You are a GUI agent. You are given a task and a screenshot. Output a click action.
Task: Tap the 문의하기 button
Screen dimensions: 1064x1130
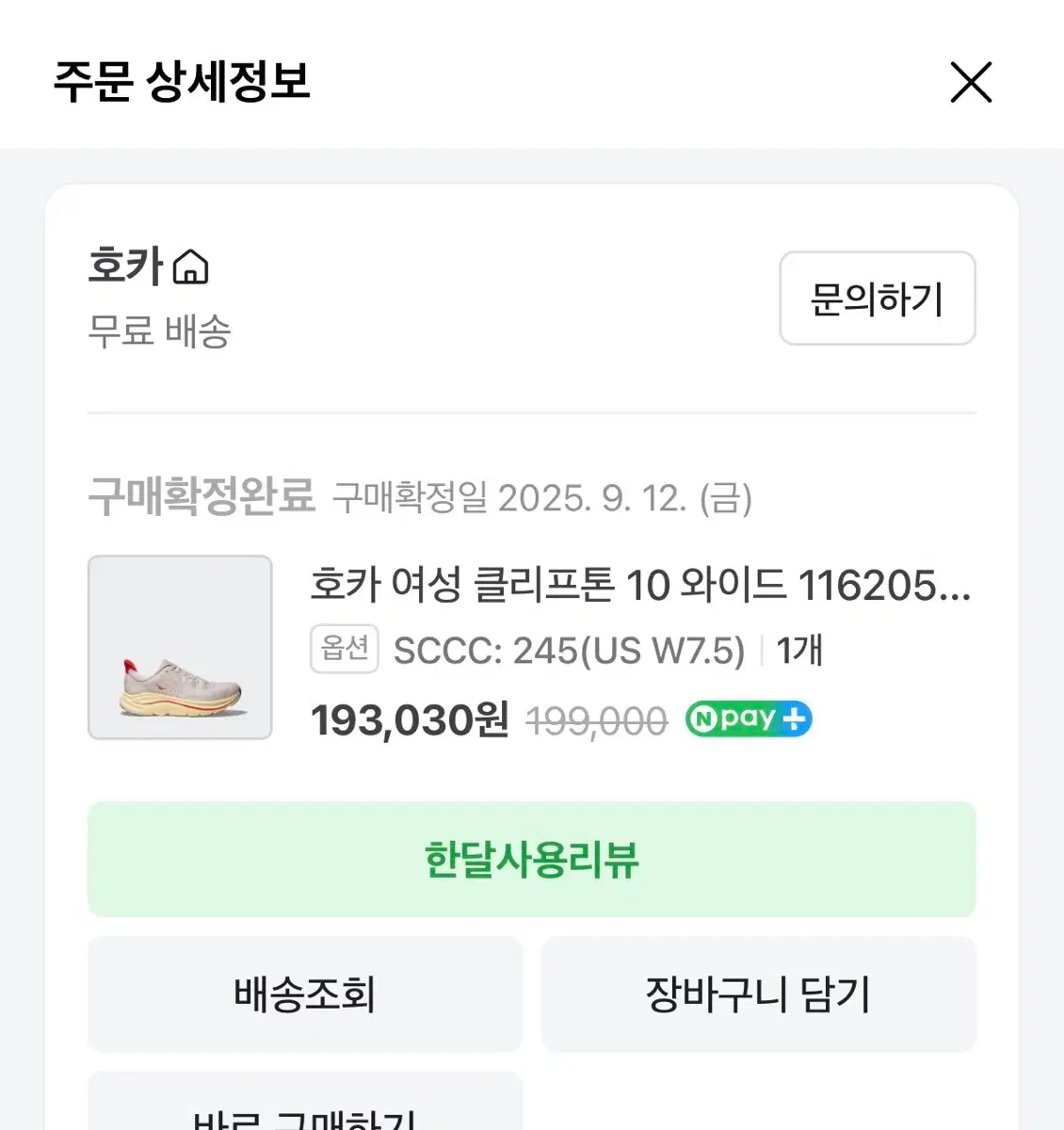point(877,299)
